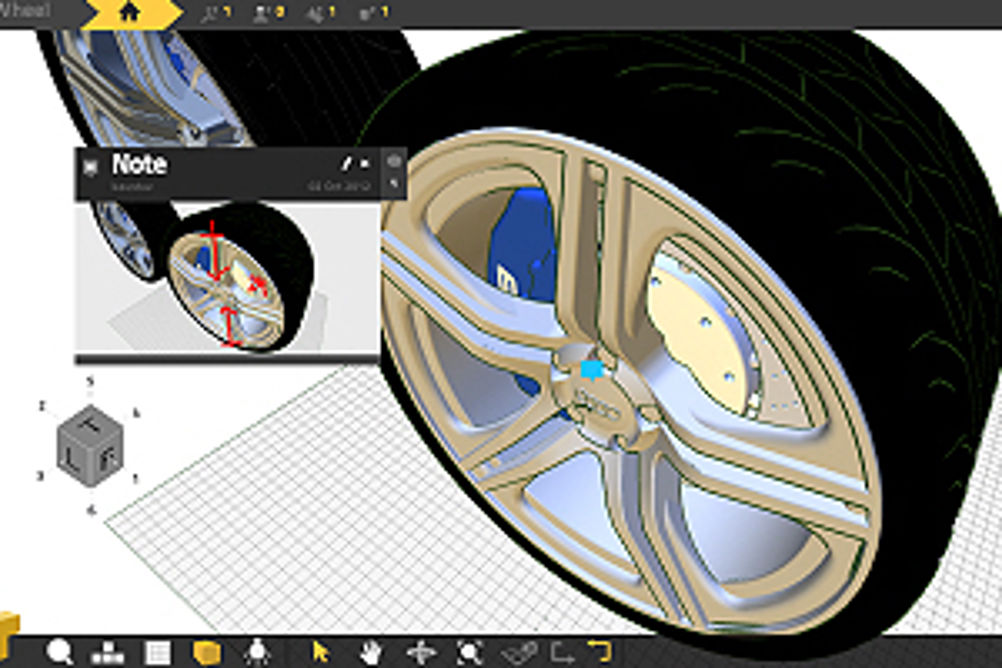The width and height of the screenshot is (1002, 668).
Task: Go to the yellow Home view button
Action: [x=130, y=12]
